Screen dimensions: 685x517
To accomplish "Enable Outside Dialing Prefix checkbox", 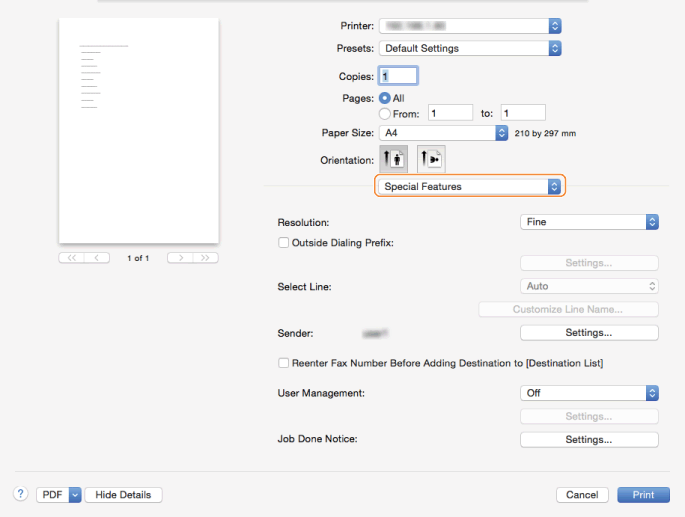I will coord(284,242).
